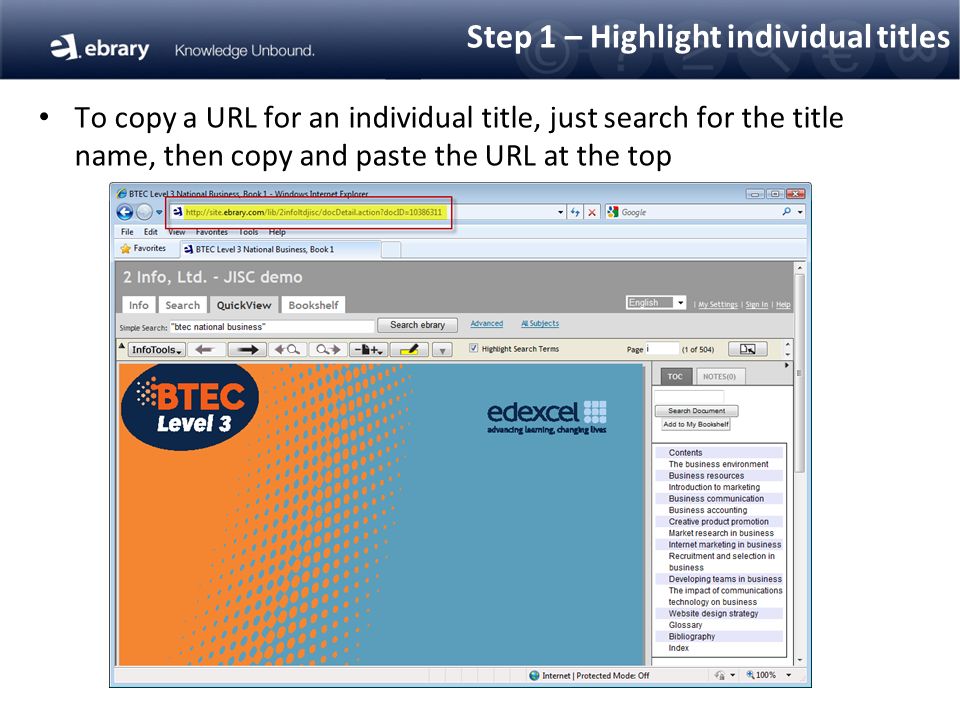The width and height of the screenshot is (960, 720).
Task: Open the search provider dropdown arrow
Action: pos(800,212)
